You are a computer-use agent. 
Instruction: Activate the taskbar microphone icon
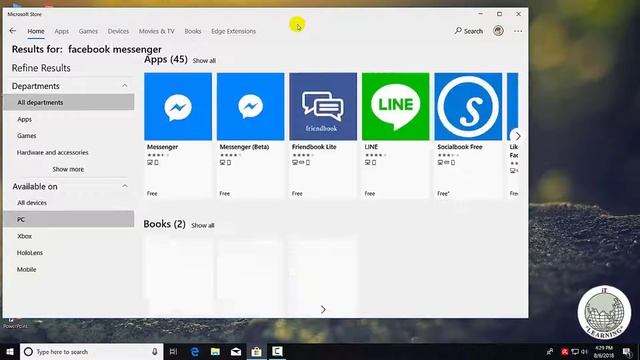point(155,351)
